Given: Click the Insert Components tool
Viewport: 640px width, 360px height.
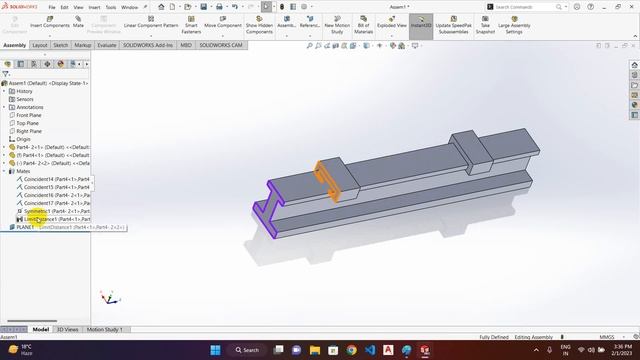Looking at the screenshot, I should 50,22.
